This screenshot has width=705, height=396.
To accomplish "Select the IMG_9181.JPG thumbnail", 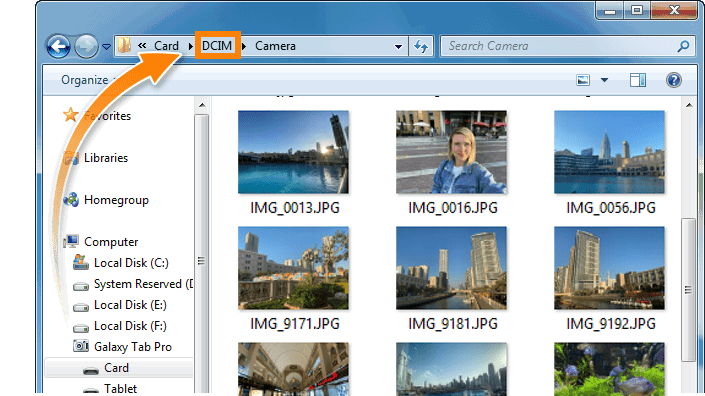I will 451,268.
